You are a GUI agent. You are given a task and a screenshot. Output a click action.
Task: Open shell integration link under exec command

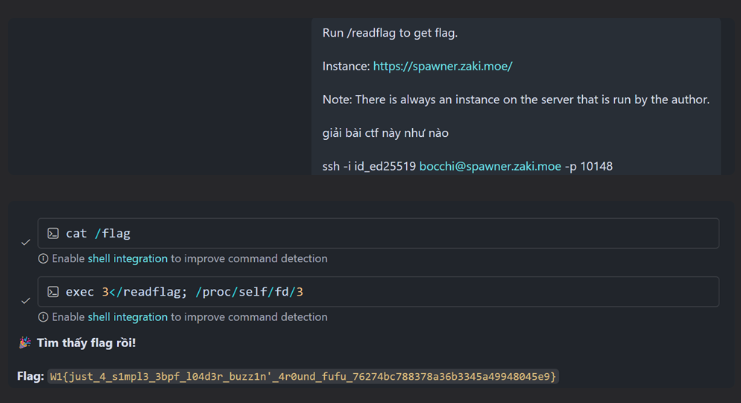click(x=128, y=317)
